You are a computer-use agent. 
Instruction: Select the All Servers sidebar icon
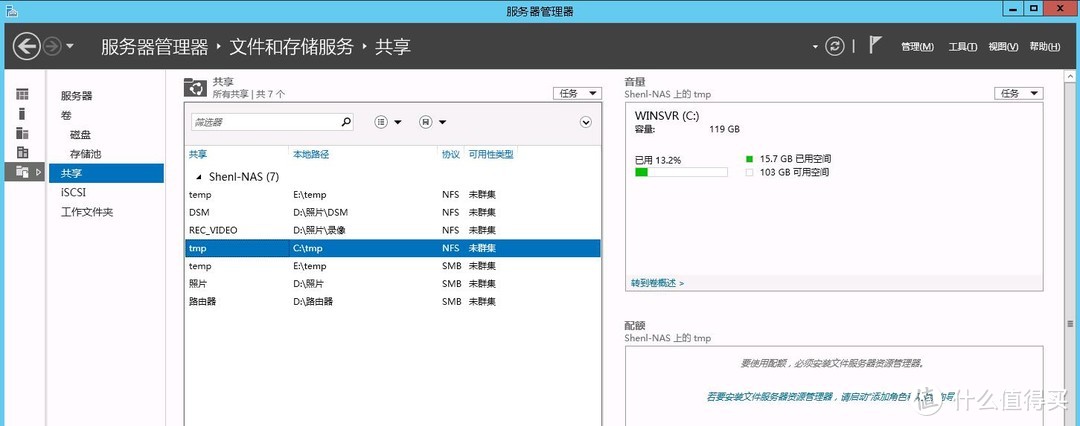[x=22, y=132]
